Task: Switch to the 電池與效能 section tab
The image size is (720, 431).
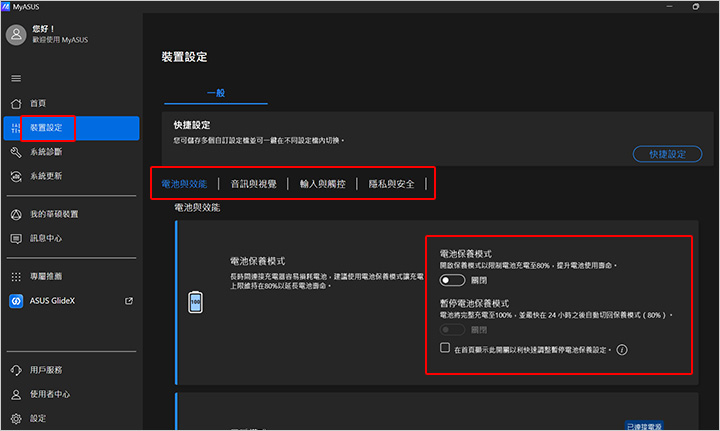Action: tap(184, 184)
